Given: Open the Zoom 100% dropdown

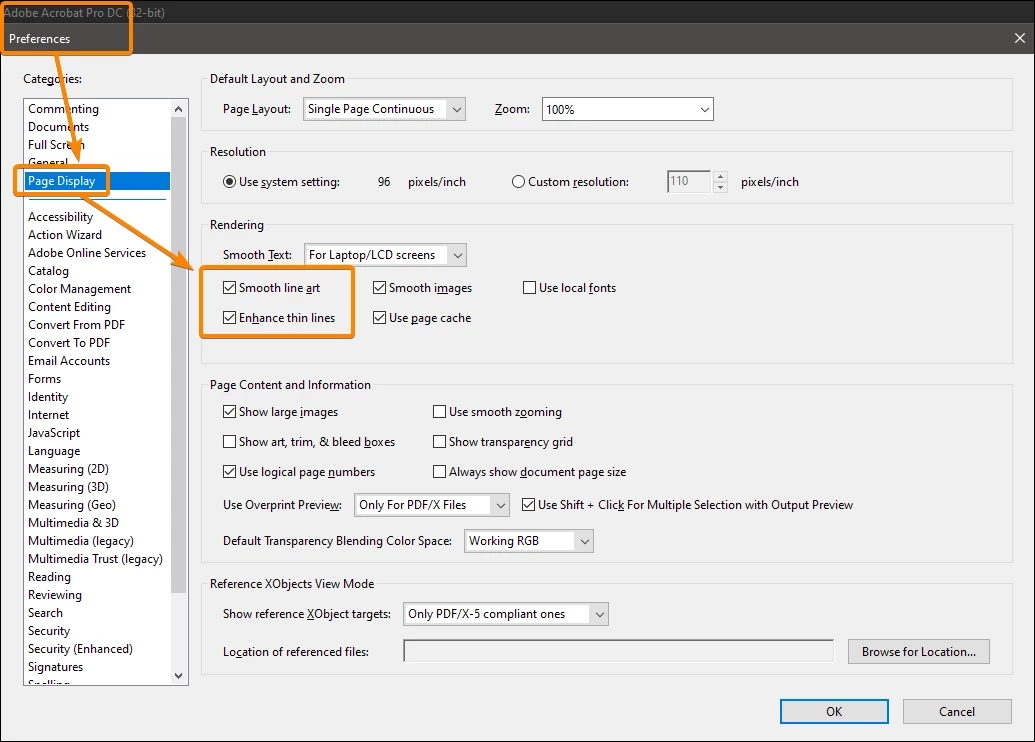Looking at the screenshot, I should 627,109.
